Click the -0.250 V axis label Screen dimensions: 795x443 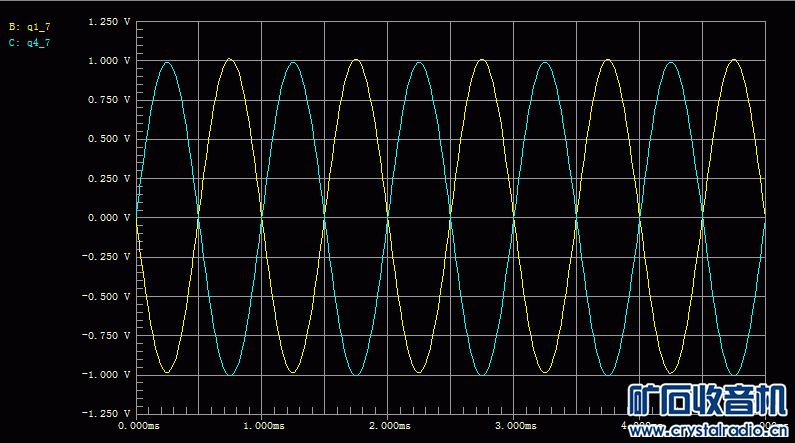coord(106,257)
